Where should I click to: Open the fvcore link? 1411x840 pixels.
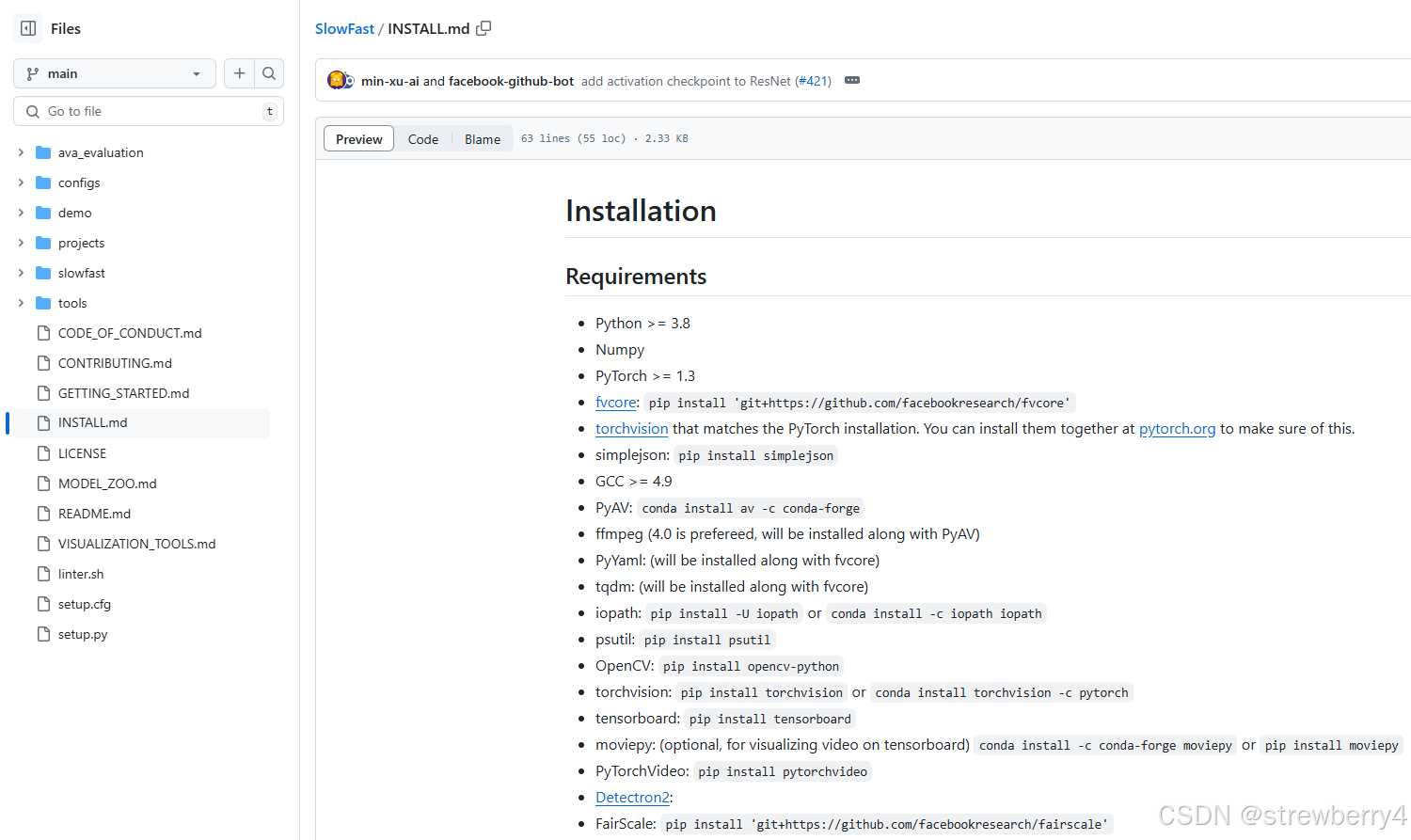(615, 402)
